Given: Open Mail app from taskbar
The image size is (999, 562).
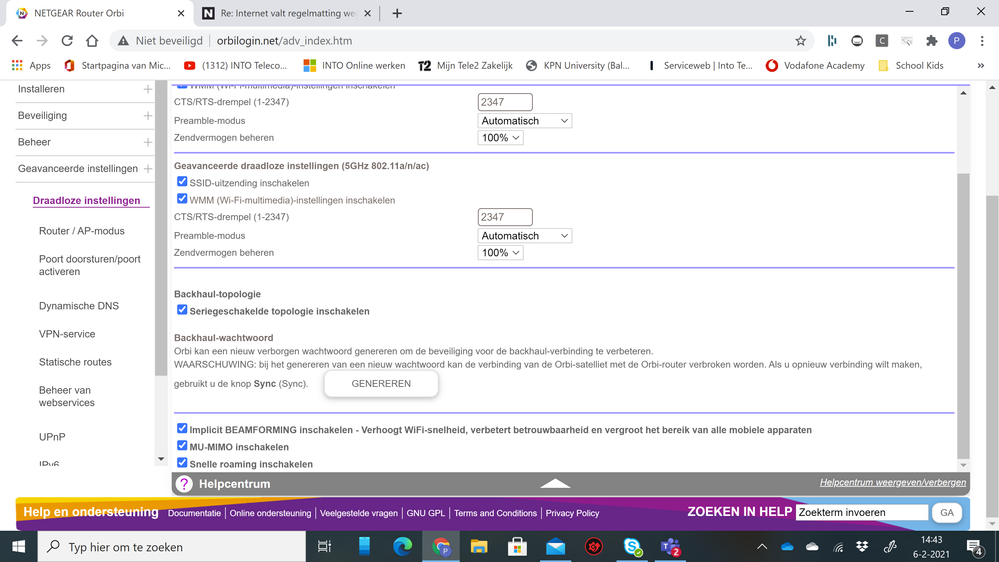Looking at the screenshot, I should tap(556, 547).
